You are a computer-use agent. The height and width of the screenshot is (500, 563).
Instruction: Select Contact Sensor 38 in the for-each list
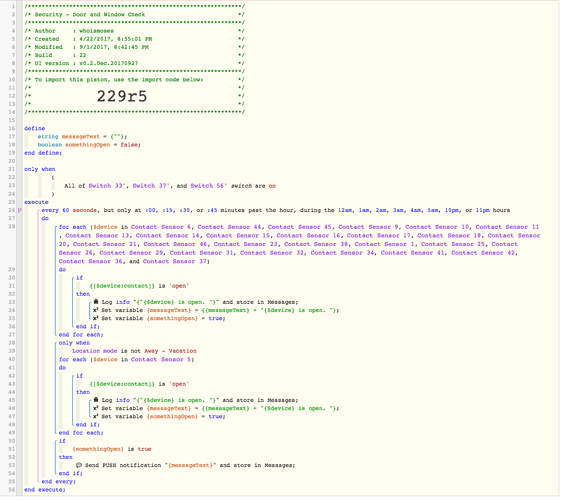coord(316,245)
